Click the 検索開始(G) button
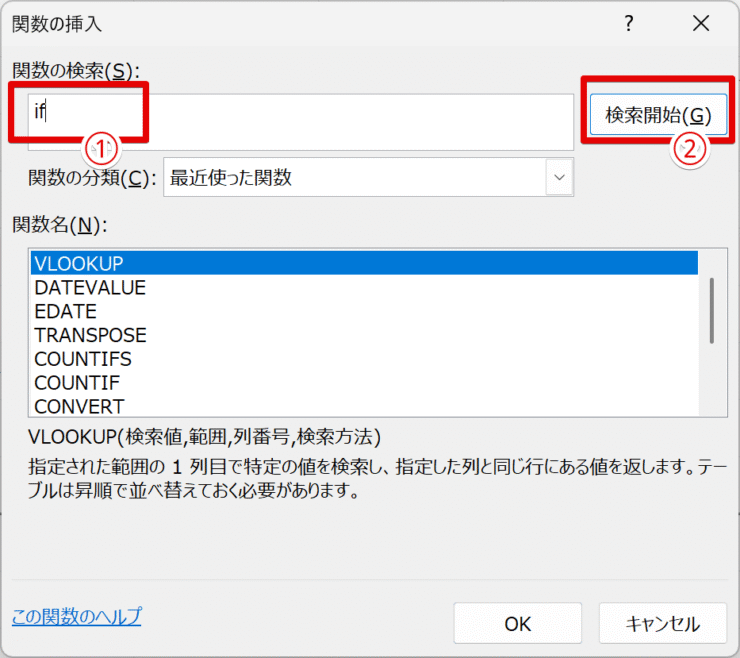740x658 pixels. [x=658, y=115]
